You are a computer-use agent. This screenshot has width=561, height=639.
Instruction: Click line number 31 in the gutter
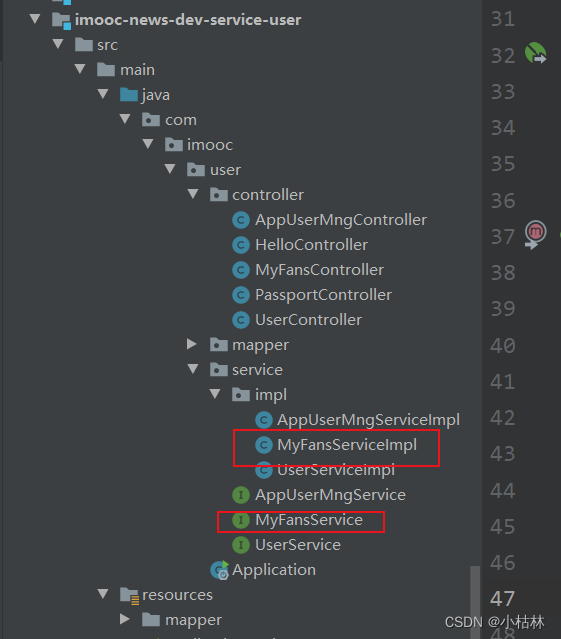point(503,19)
